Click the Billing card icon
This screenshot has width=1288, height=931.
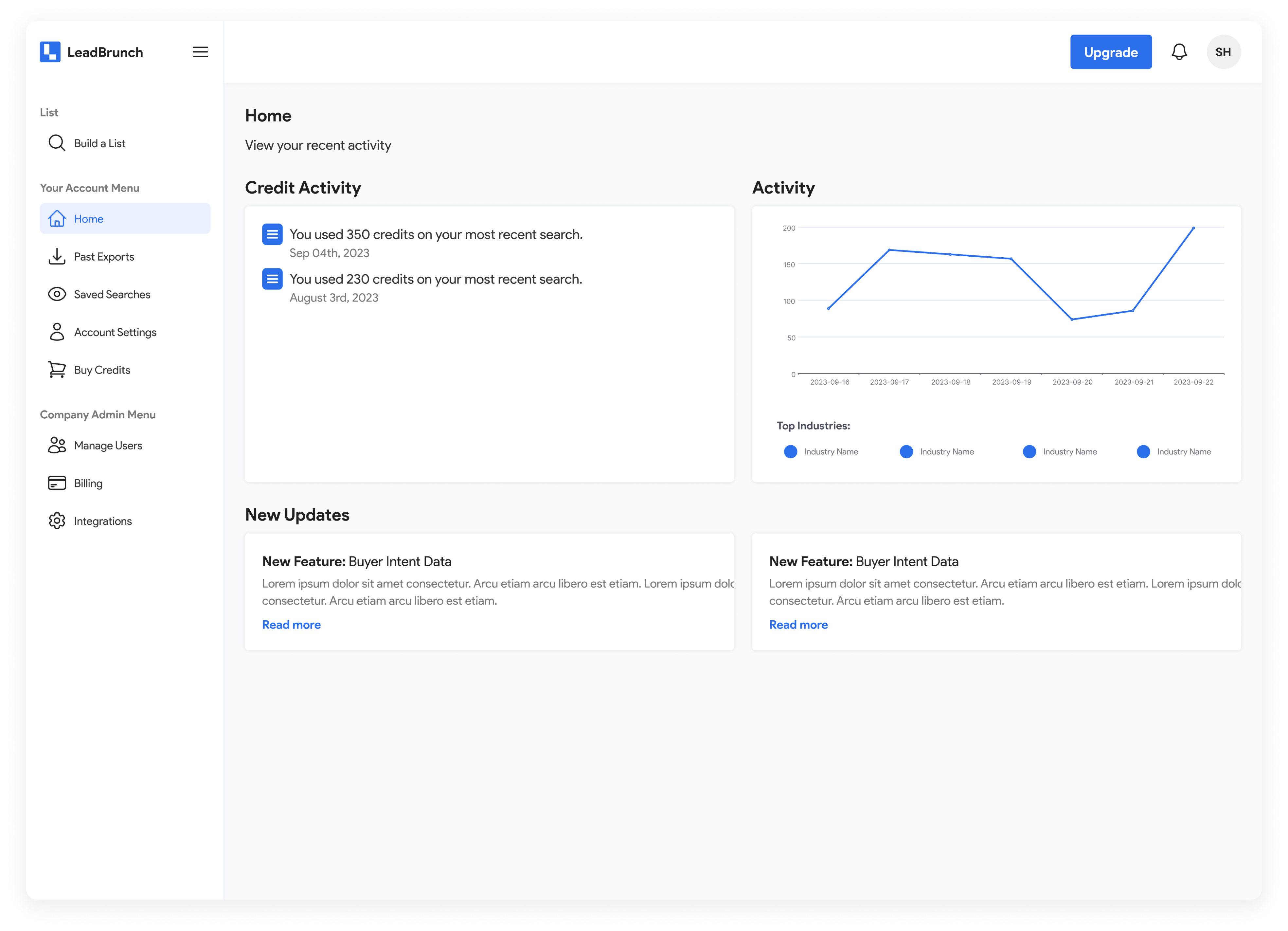[x=57, y=484]
